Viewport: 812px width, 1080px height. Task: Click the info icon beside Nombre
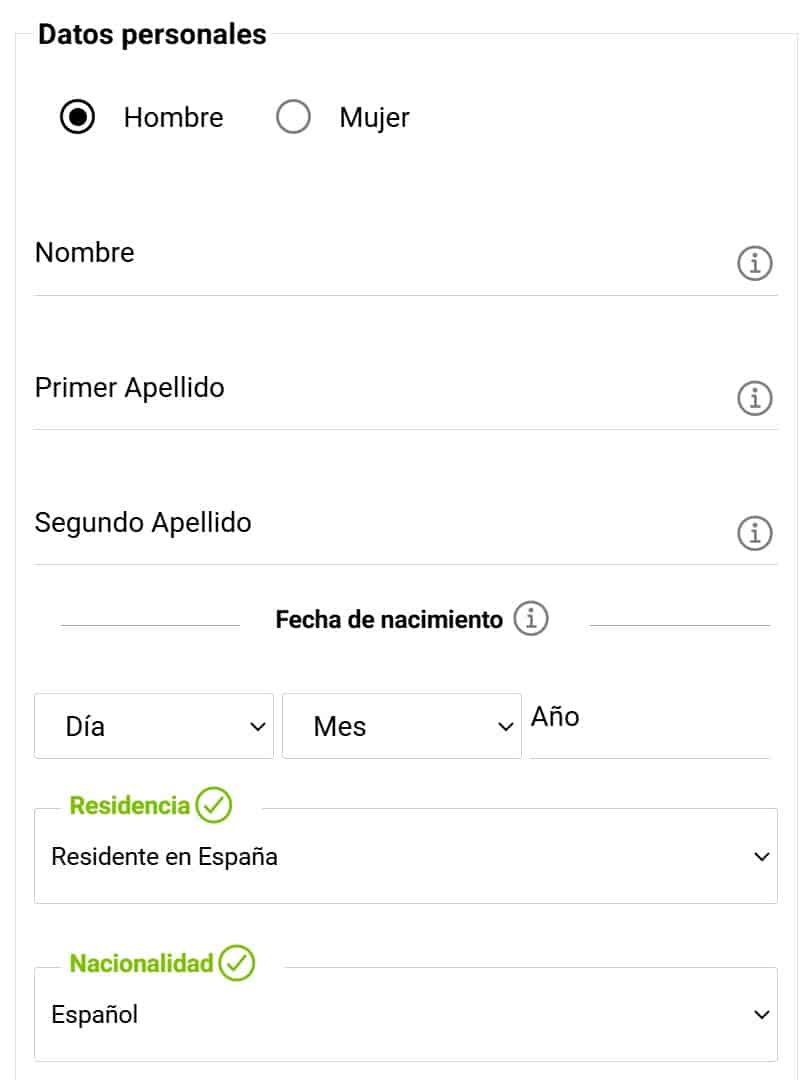click(755, 264)
